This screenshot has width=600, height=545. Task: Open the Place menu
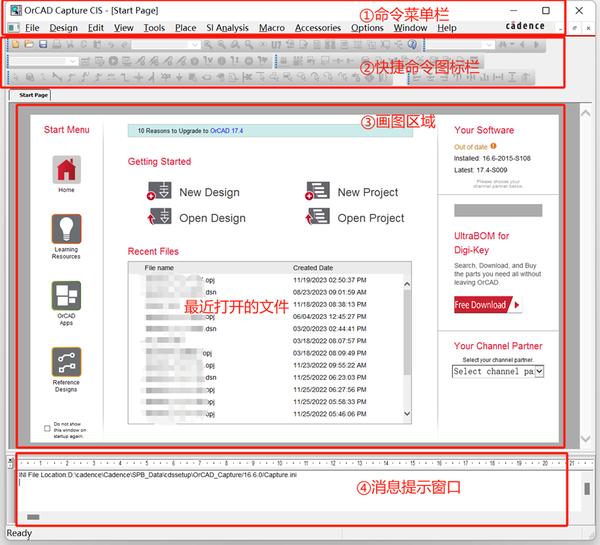[185, 28]
